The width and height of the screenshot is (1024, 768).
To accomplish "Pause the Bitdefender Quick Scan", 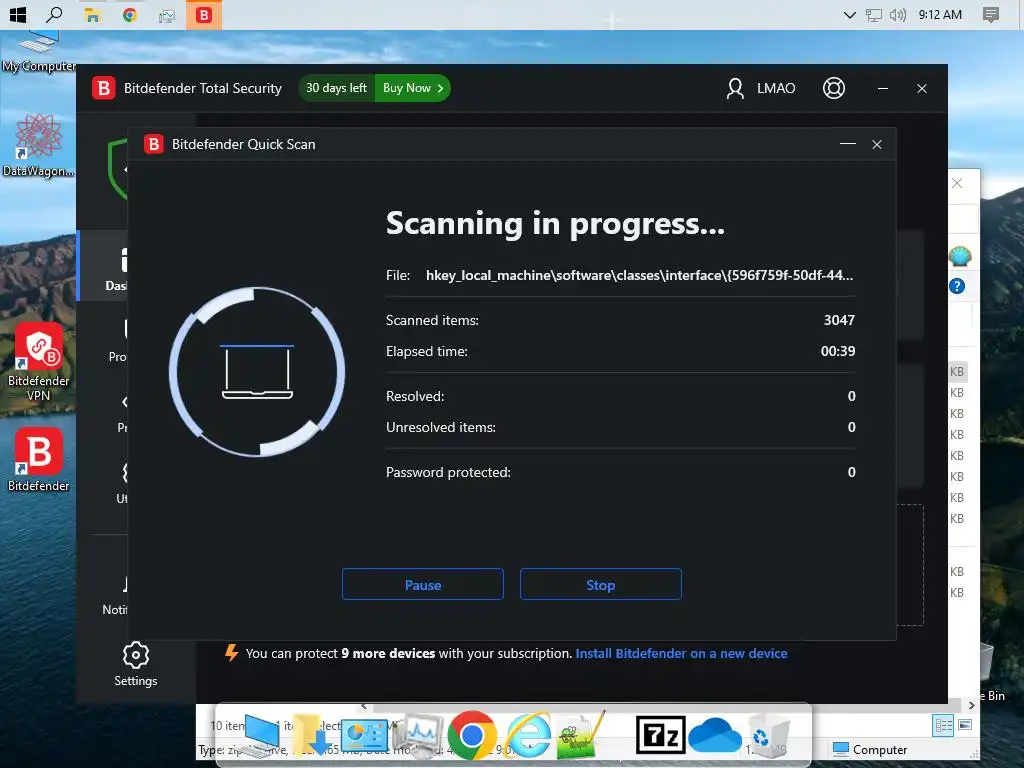I will click(423, 584).
